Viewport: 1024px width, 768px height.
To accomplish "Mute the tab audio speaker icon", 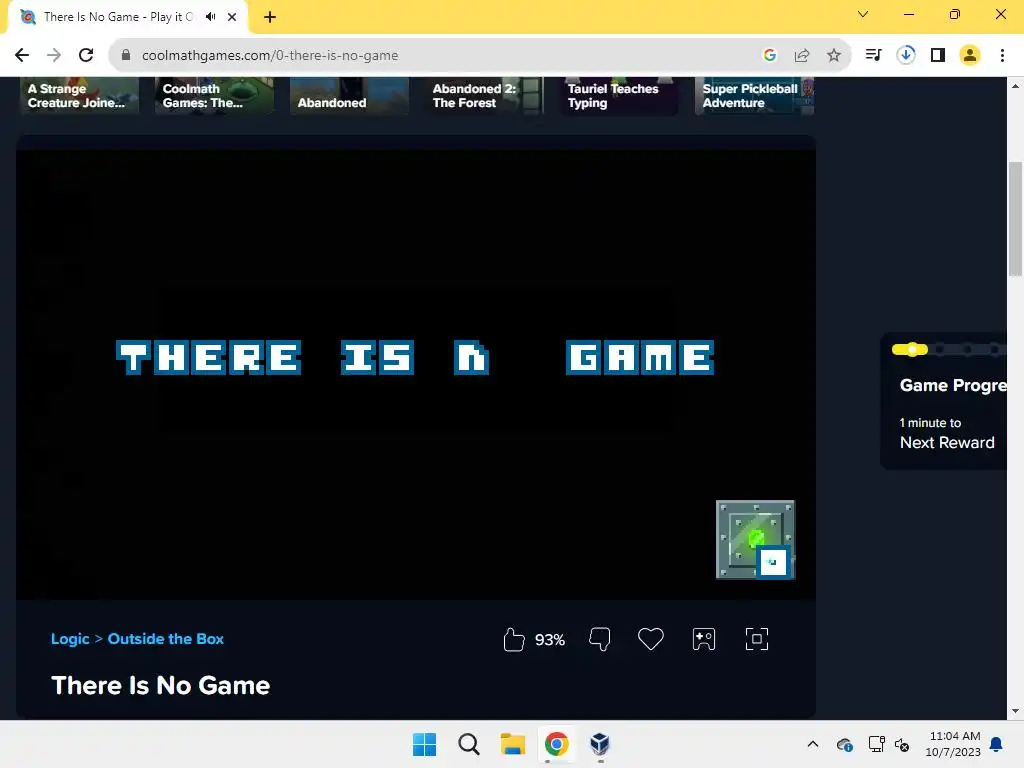I will pos(210,17).
